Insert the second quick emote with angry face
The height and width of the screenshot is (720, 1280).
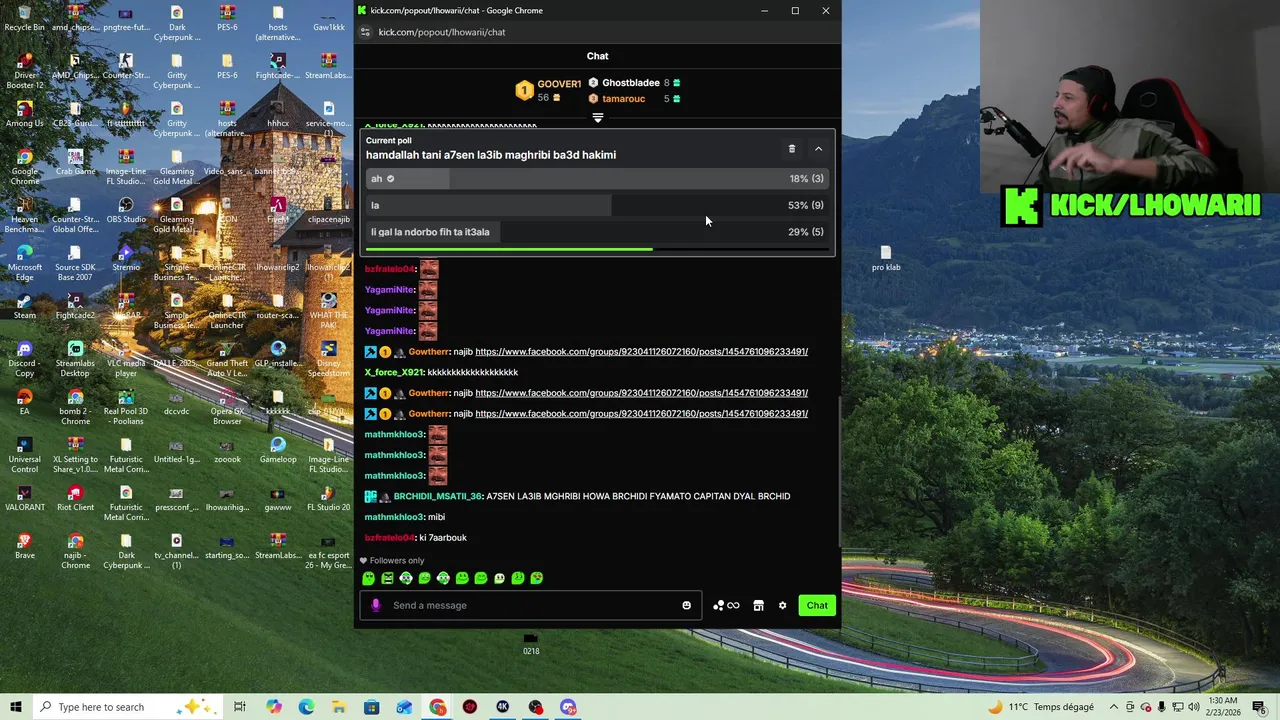(x=387, y=578)
